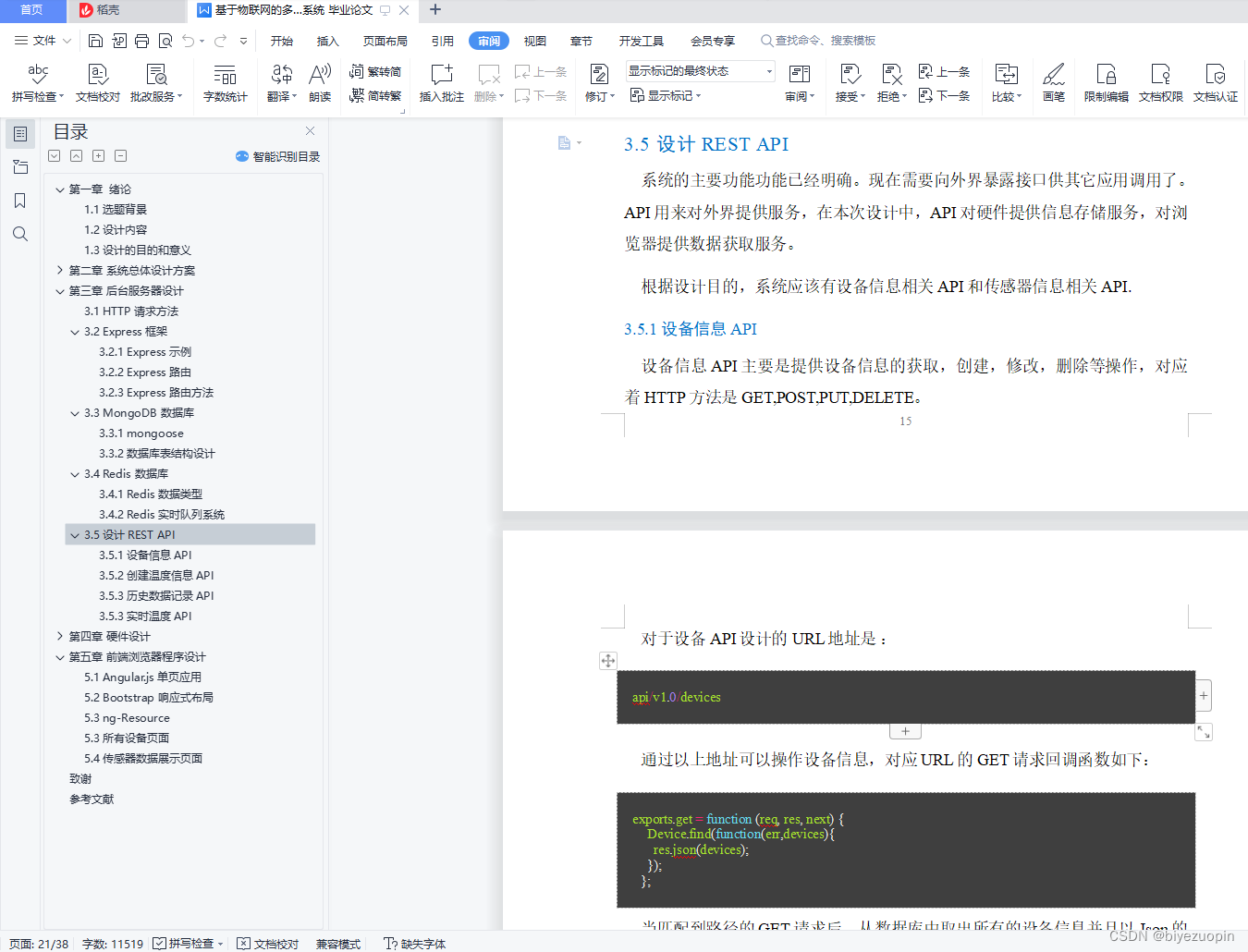Open the compare (比较) tool
This screenshot has width=1248, height=952.
tap(1007, 82)
